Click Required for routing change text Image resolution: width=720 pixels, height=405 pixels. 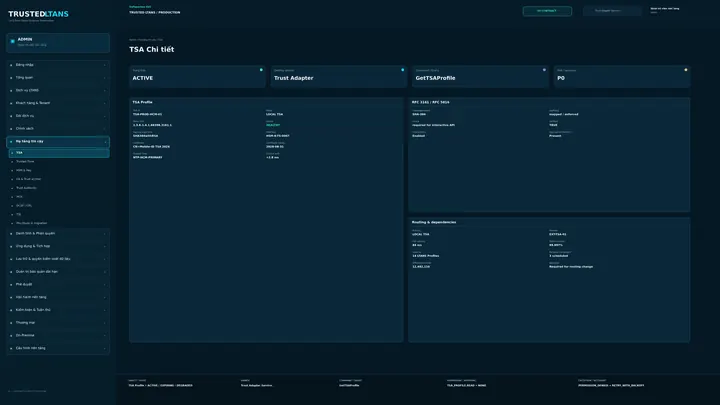(571, 267)
